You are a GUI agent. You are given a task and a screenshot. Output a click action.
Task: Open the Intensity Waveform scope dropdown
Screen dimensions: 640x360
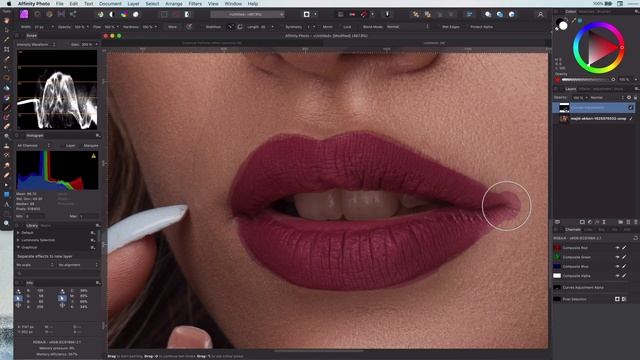click(36, 44)
